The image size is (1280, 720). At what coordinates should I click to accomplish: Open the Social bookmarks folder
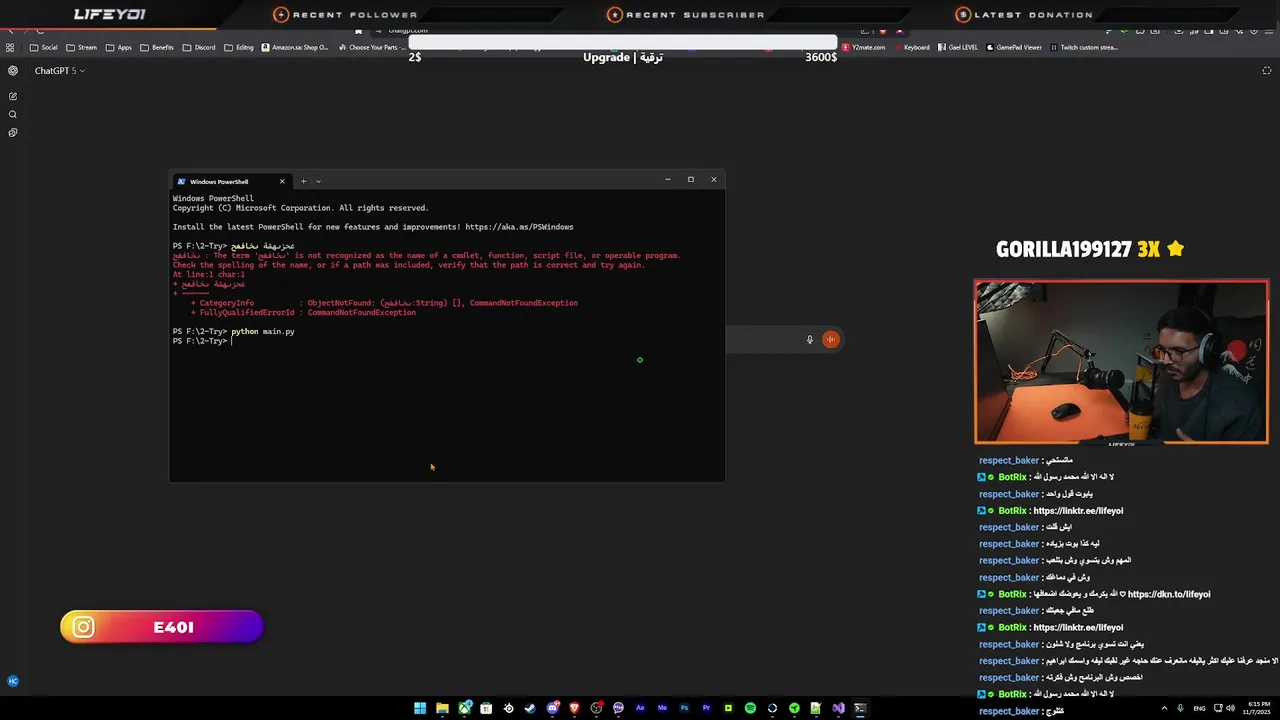(x=43, y=47)
